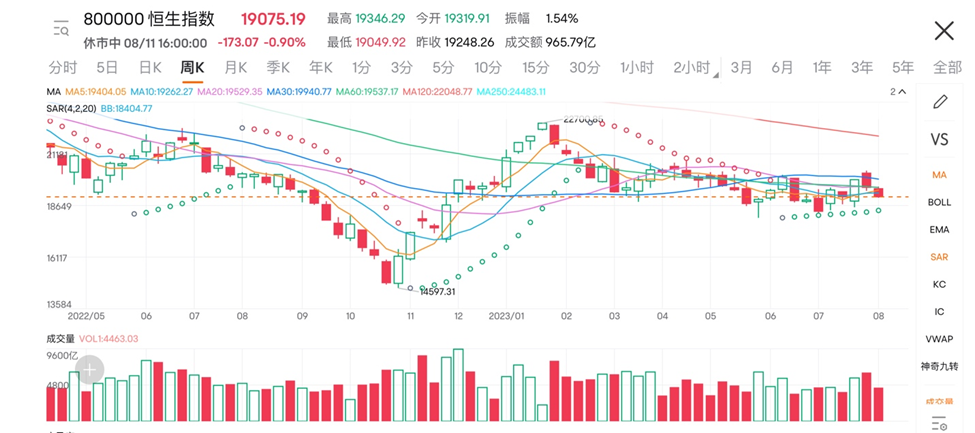Viewport: 975px width, 433px height.
Task: Select the 2小时 interval tab
Action: 691,67
